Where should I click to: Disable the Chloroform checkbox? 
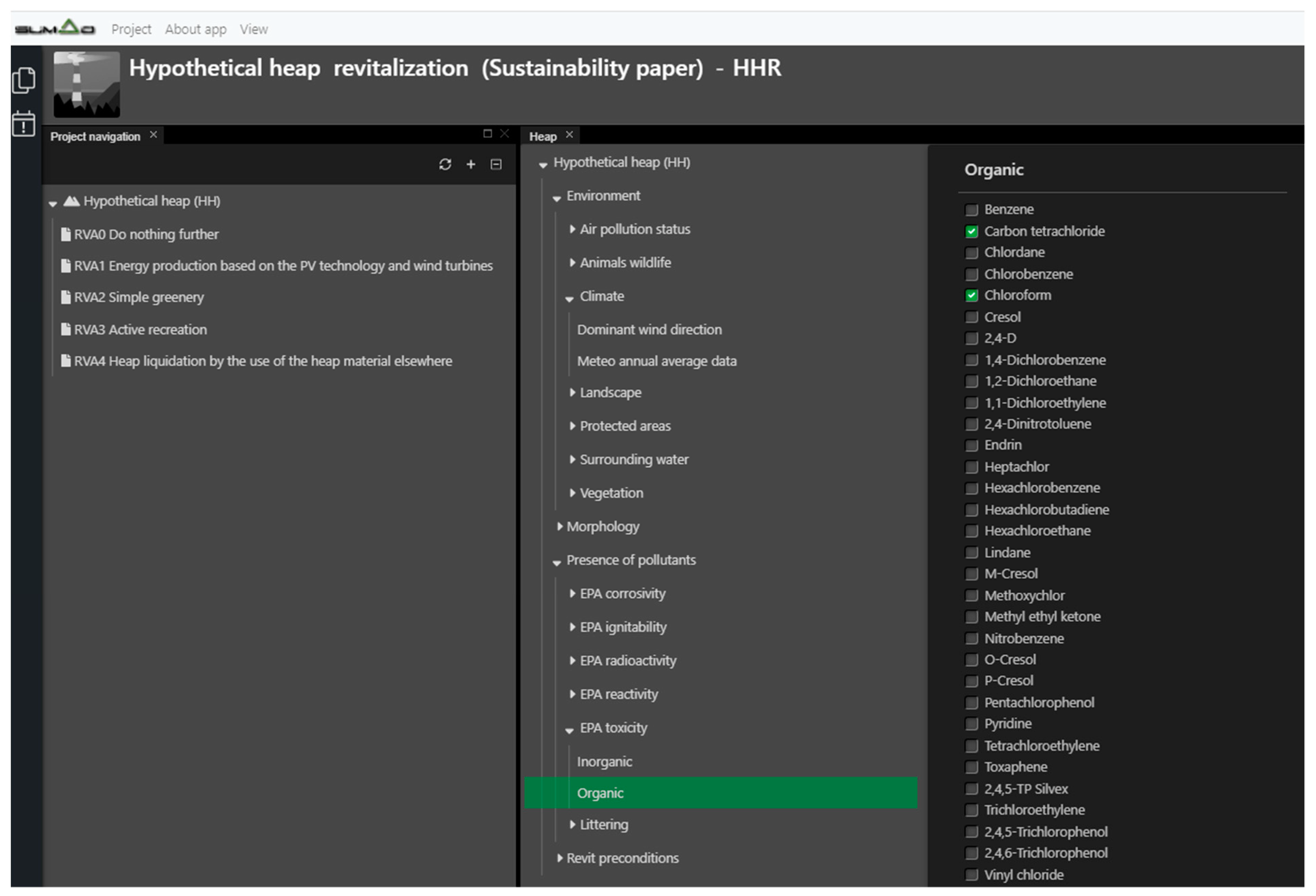click(972, 295)
